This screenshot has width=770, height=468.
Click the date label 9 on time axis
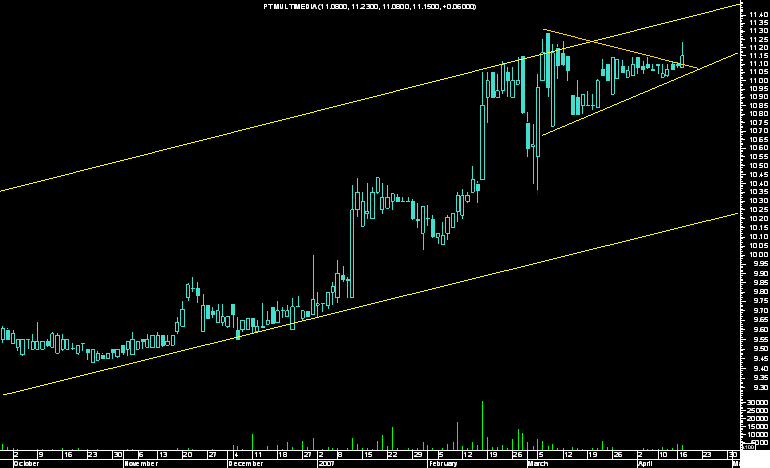click(x=41, y=455)
